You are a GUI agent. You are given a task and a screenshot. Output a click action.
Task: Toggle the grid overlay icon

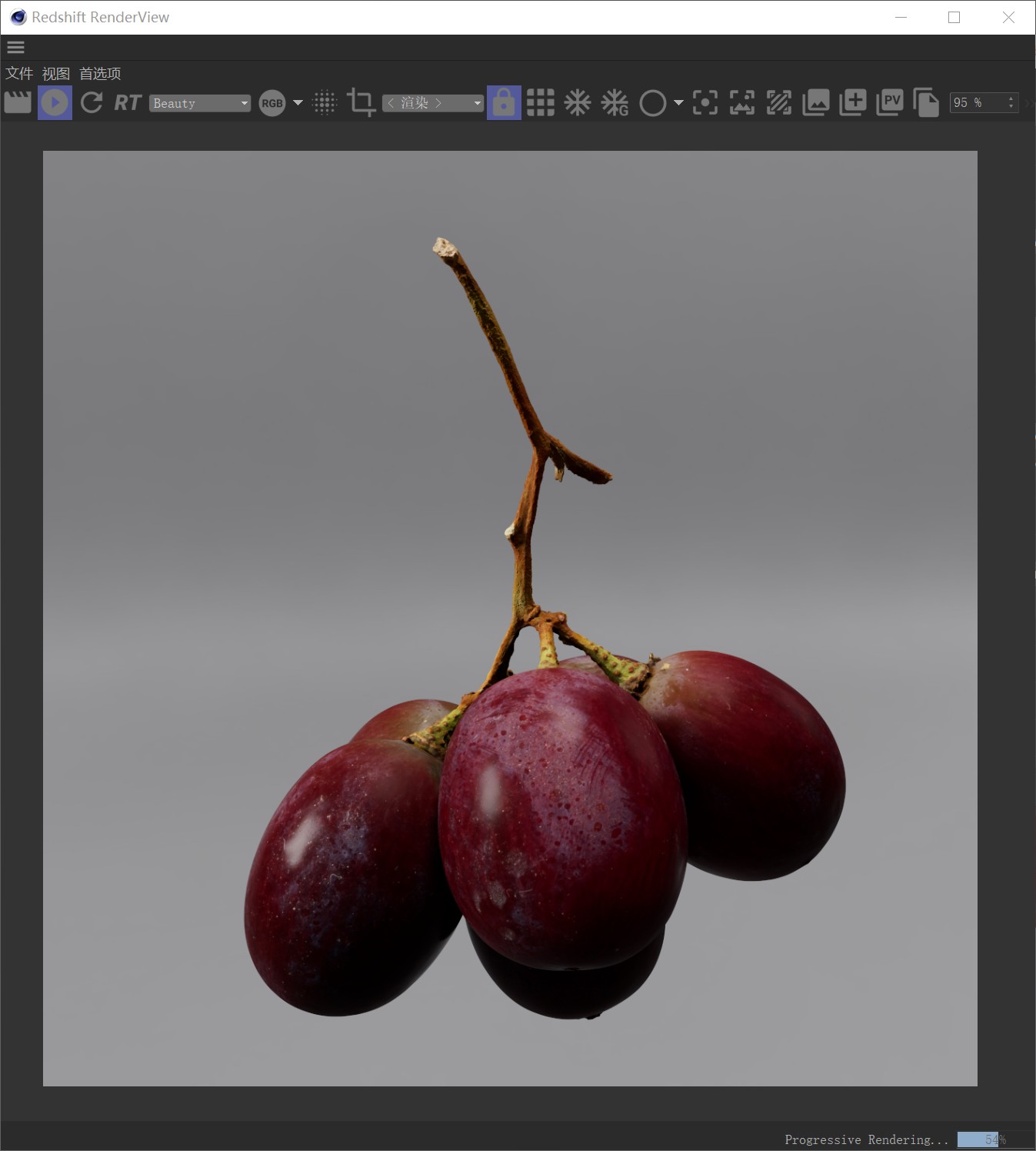tap(541, 102)
